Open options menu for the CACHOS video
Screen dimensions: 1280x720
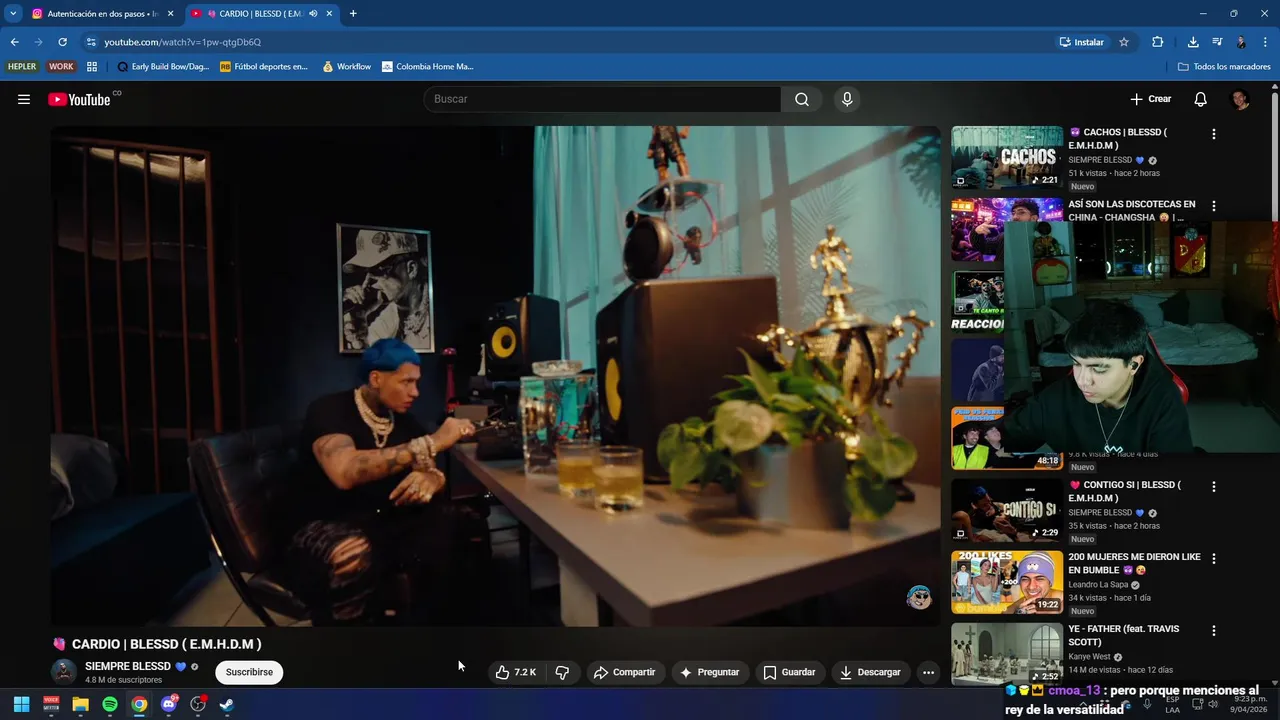point(1214,134)
